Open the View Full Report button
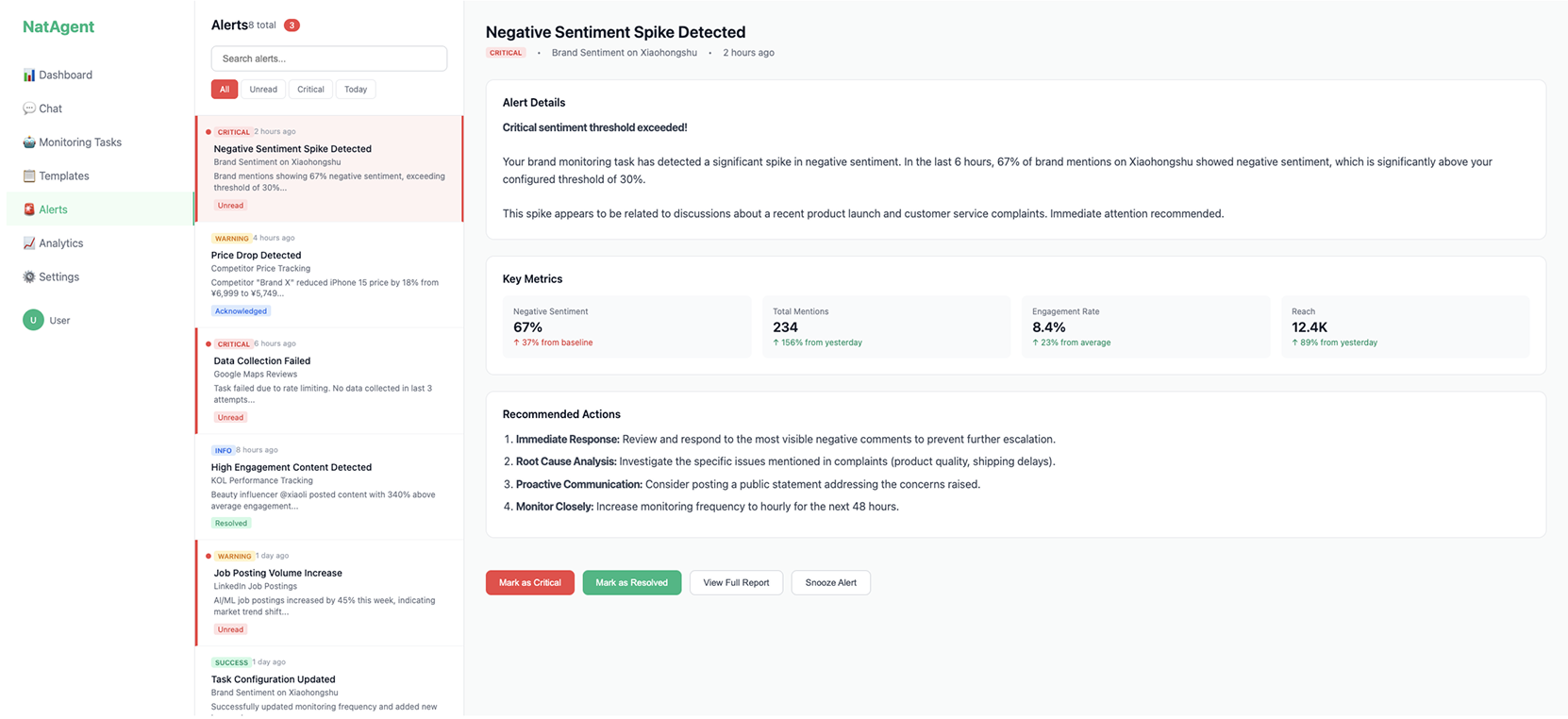 (736, 583)
